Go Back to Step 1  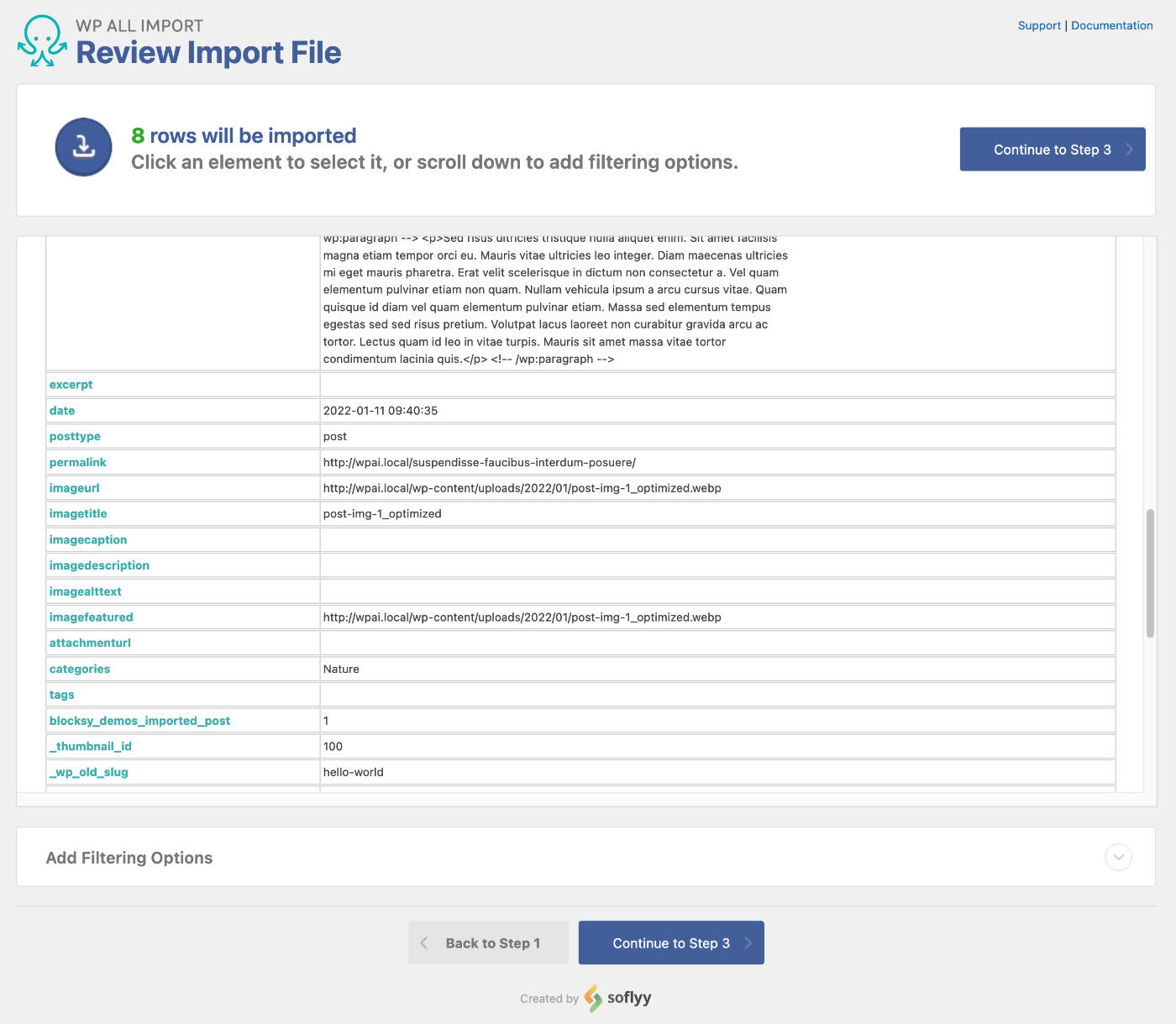click(488, 943)
